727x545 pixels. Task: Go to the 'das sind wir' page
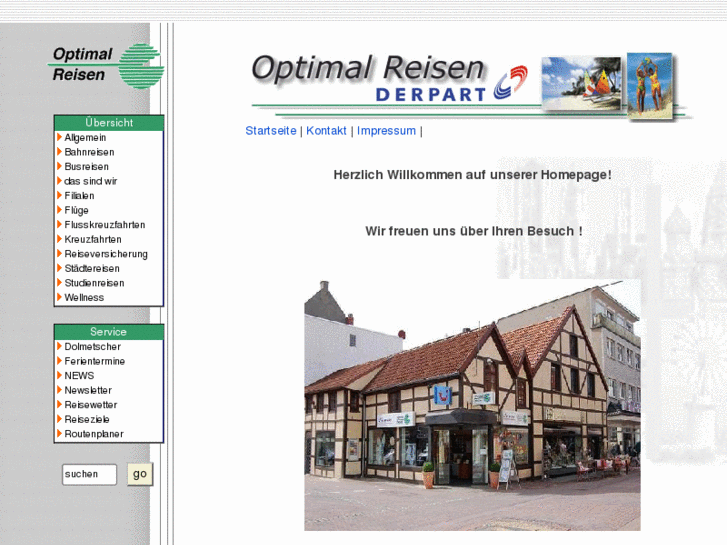pos(90,181)
